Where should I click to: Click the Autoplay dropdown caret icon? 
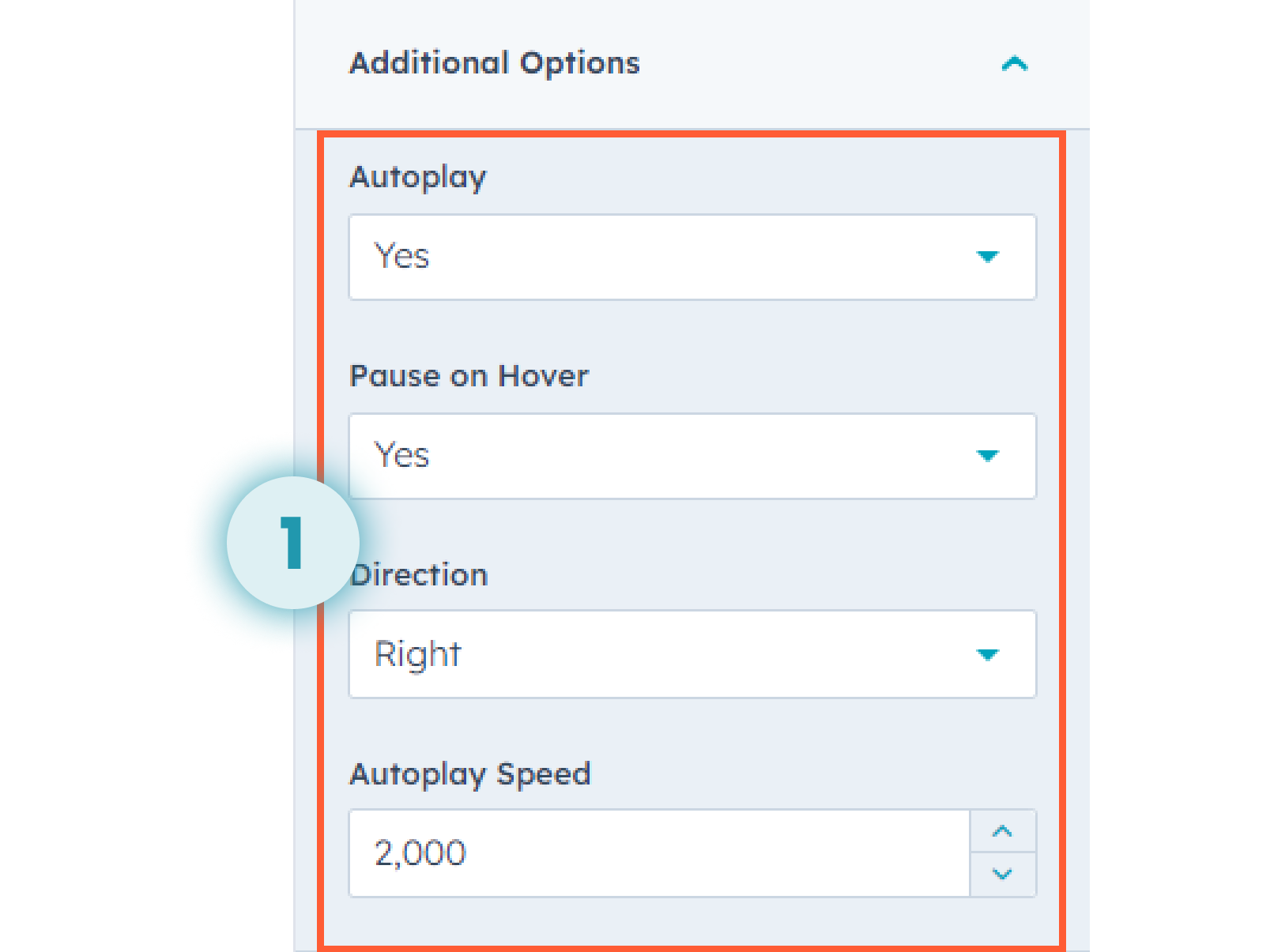coord(989,257)
